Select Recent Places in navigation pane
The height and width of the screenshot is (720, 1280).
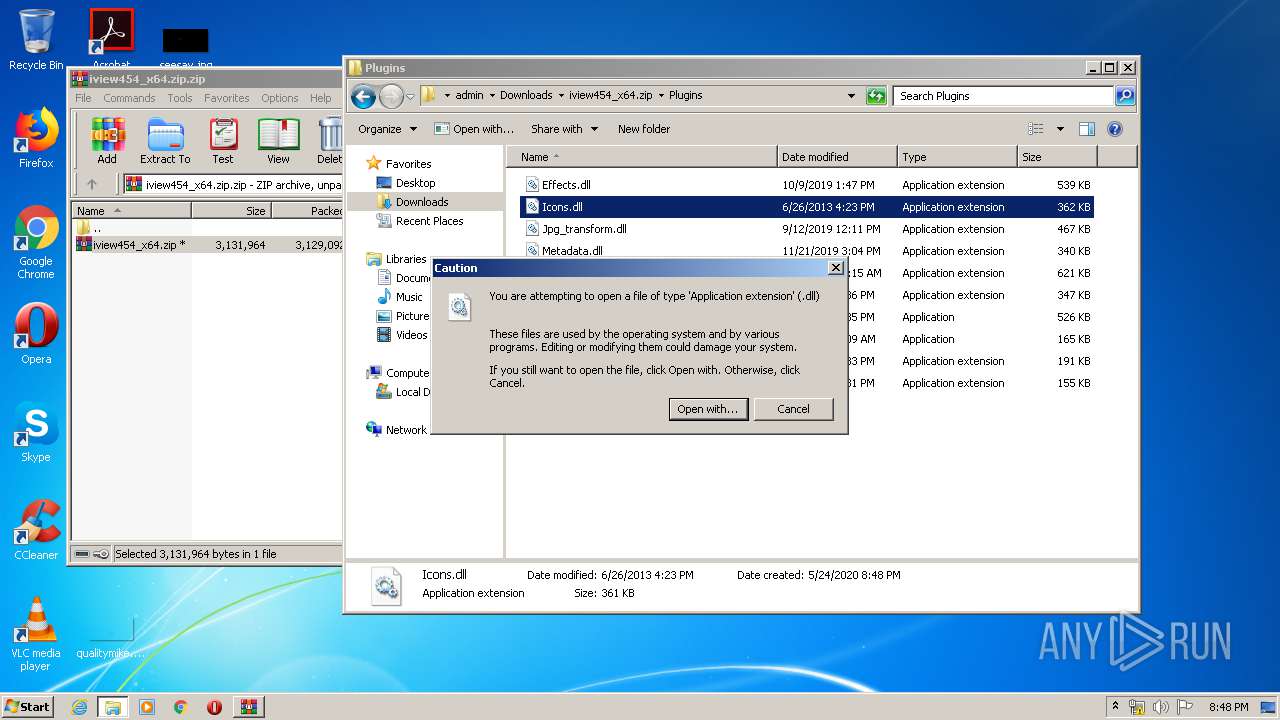(429, 221)
